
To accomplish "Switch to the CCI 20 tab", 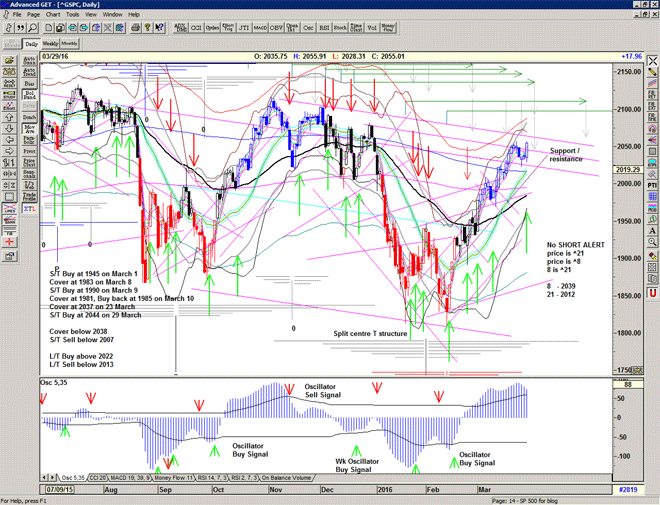I will pyautogui.click(x=97, y=478).
